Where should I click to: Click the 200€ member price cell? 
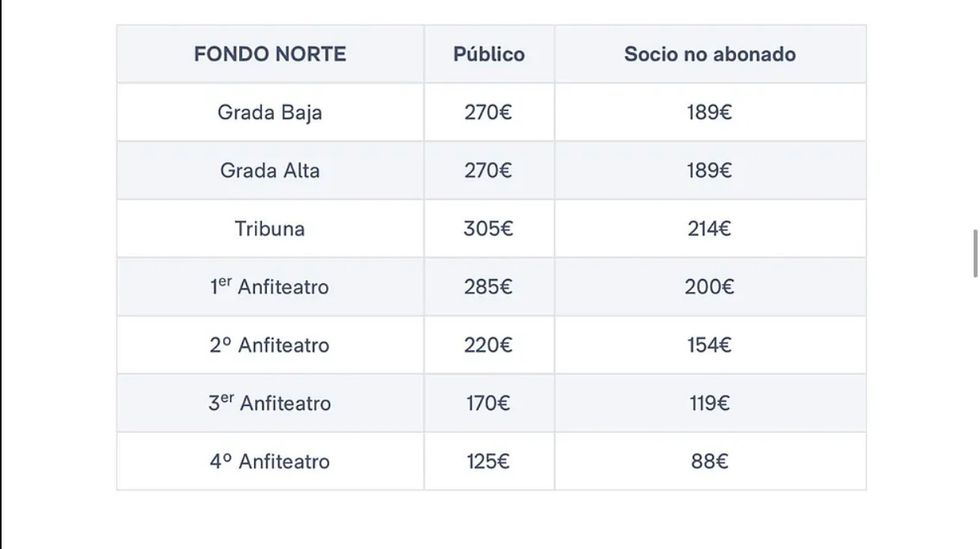710,287
